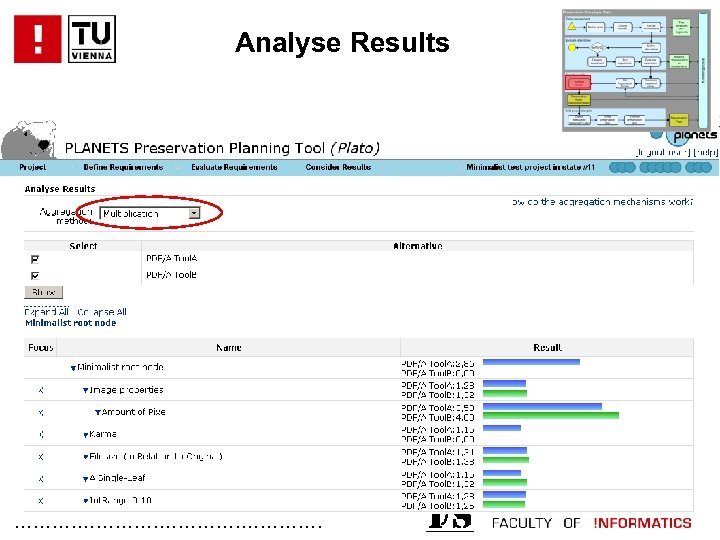Focus on the Image properties node
The image size is (720, 540).
point(41,390)
